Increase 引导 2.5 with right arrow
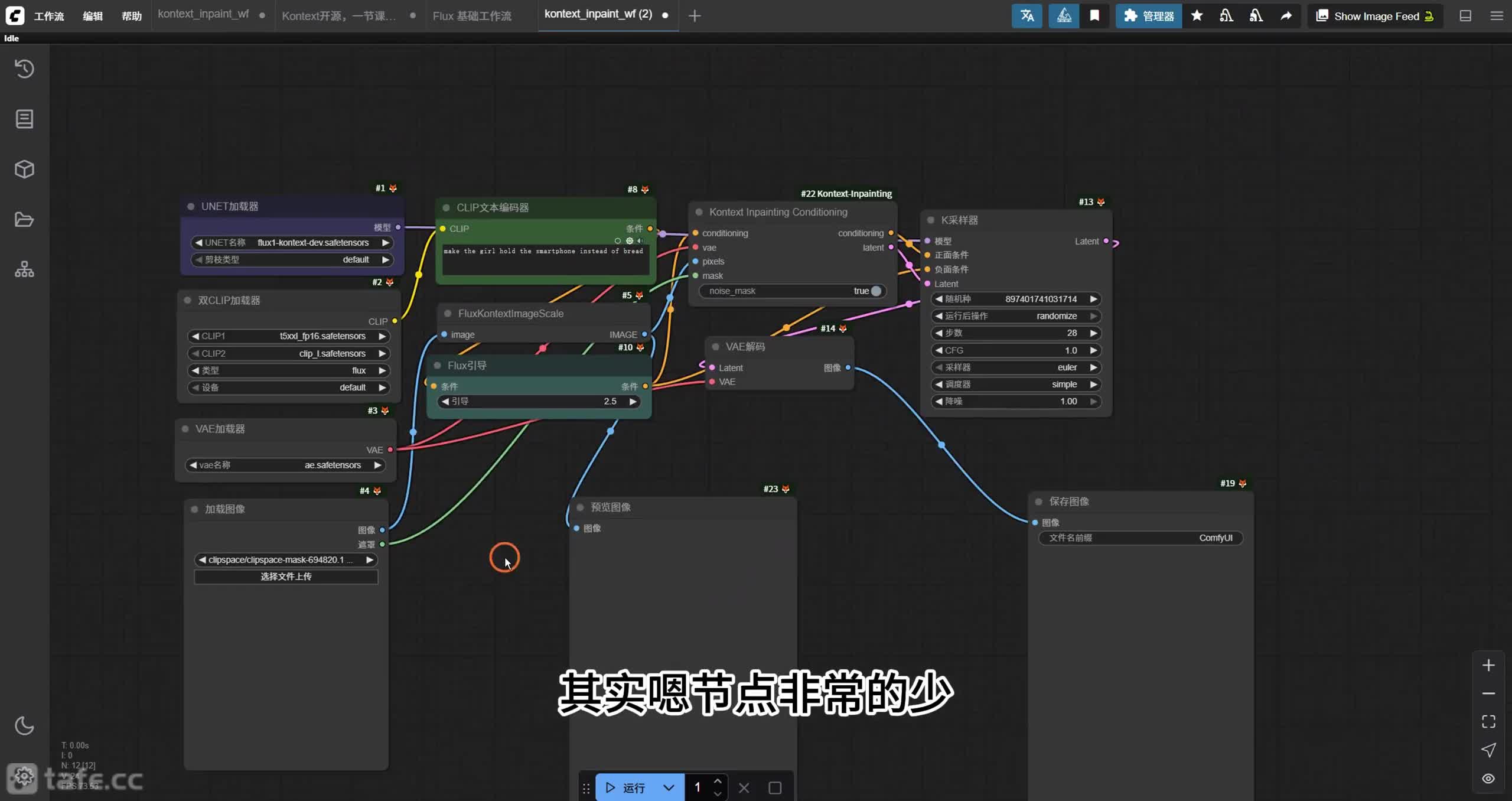The width and height of the screenshot is (1512, 801). [633, 402]
